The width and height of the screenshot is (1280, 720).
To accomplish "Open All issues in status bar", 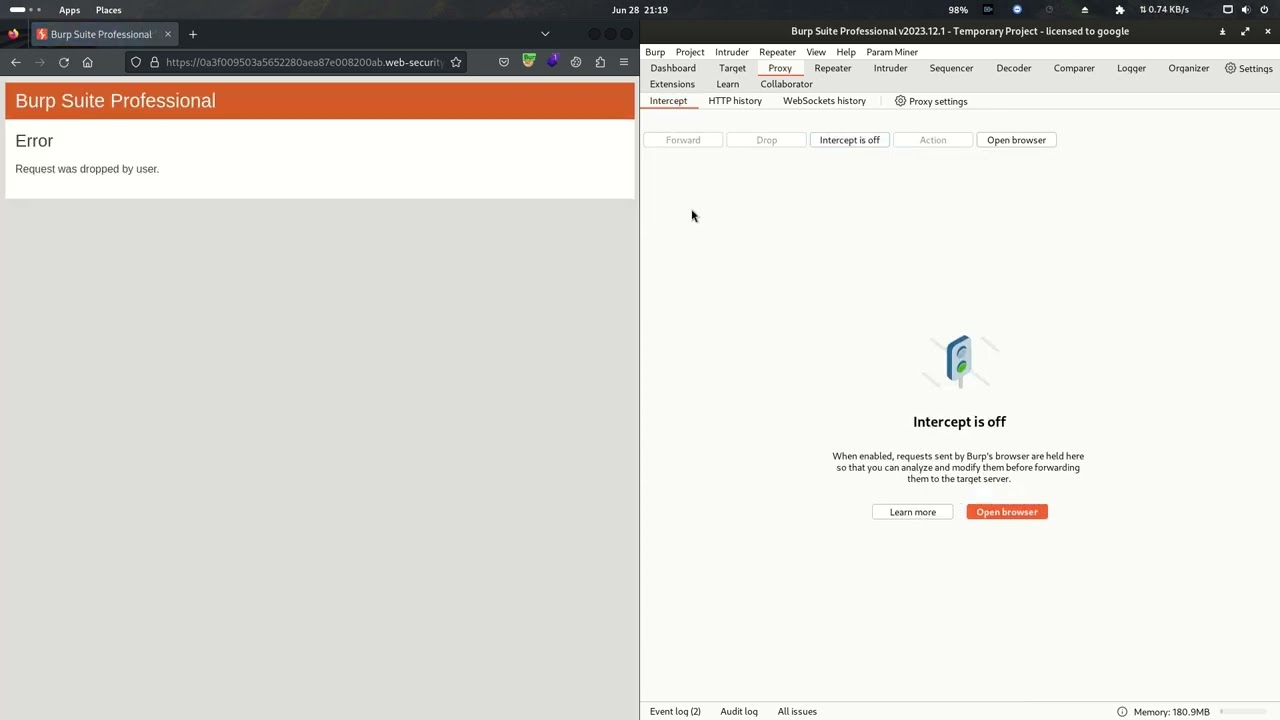I will 797,711.
